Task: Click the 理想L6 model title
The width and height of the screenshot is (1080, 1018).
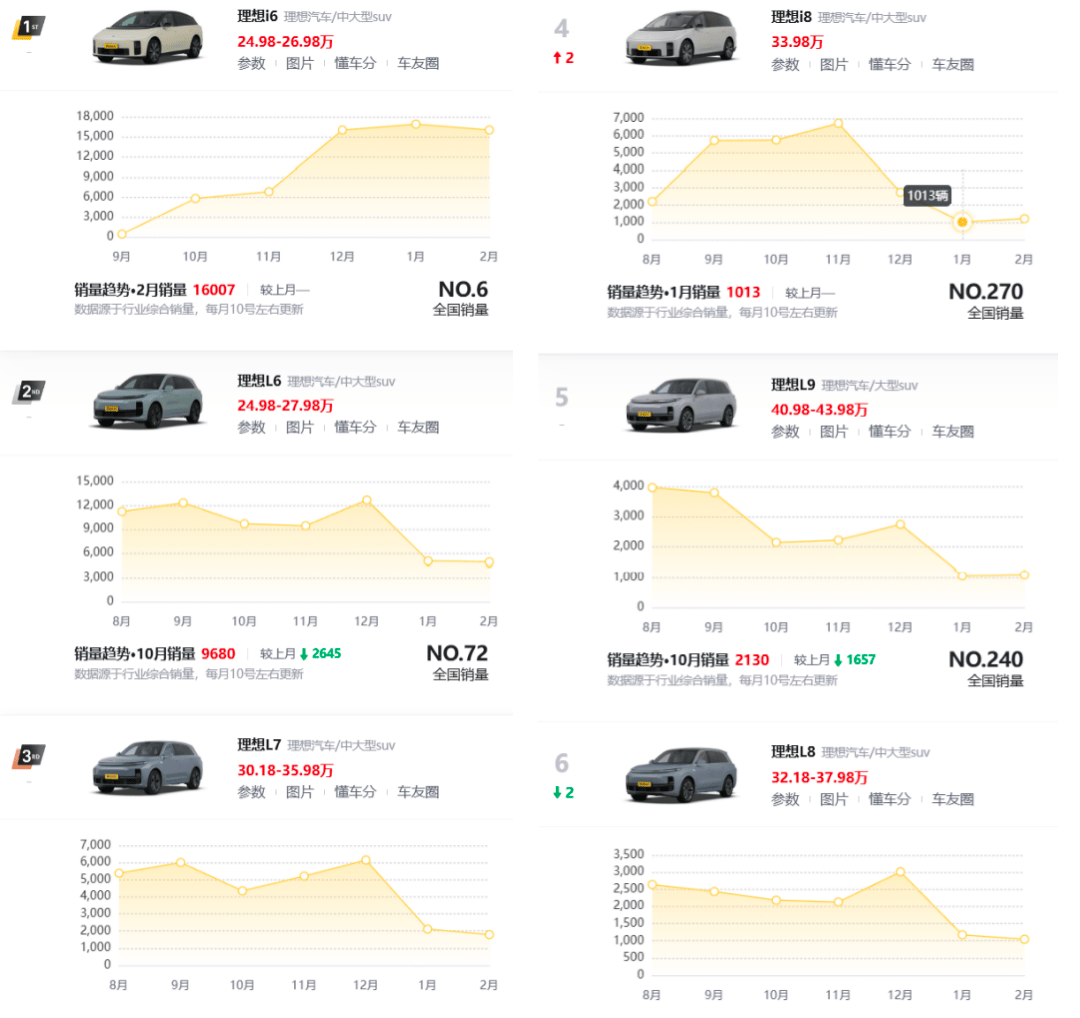Action: [259, 380]
